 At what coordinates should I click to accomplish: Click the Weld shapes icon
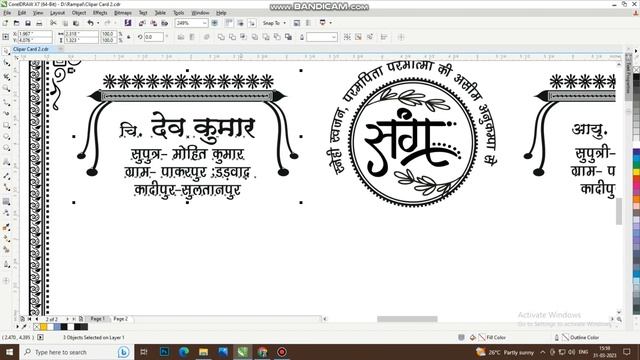221,37
